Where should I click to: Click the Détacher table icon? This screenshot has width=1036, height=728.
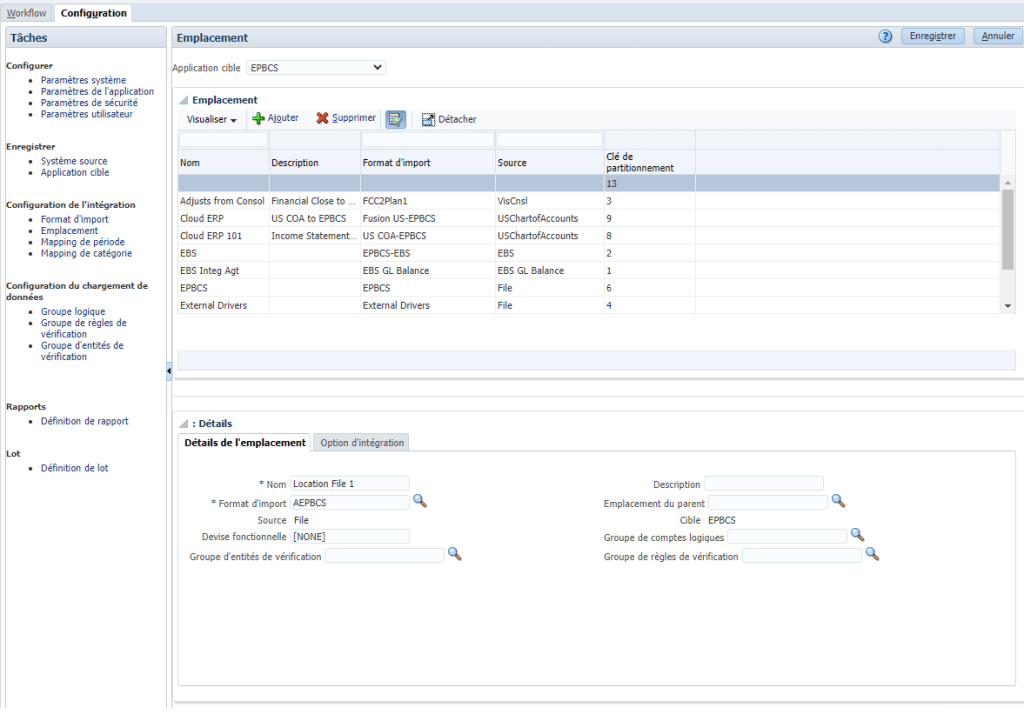click(428, 120)
